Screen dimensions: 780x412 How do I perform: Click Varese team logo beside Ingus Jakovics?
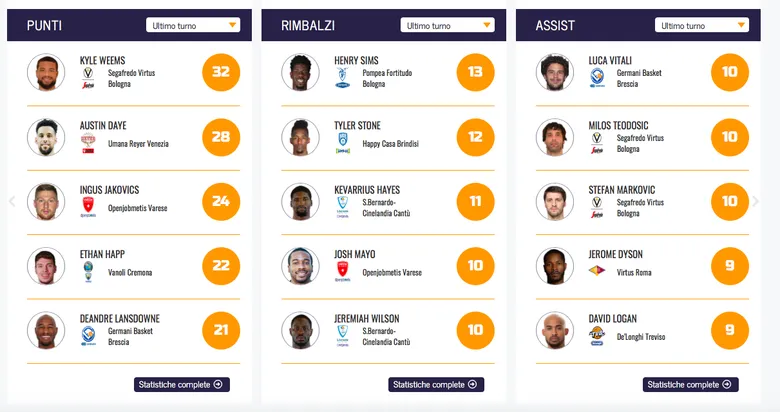88,207
